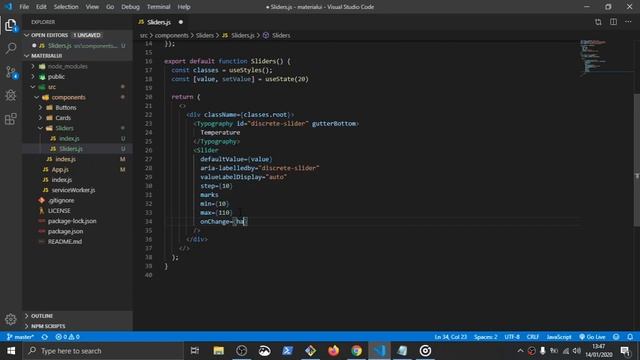Split the editor to the right
The width and height of the screenshot is (640, 360).
(613, 22)
